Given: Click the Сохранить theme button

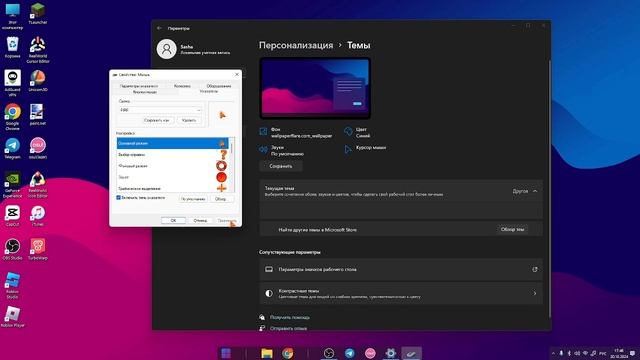Looking at the screenshot, I should (x=281, y=166).
